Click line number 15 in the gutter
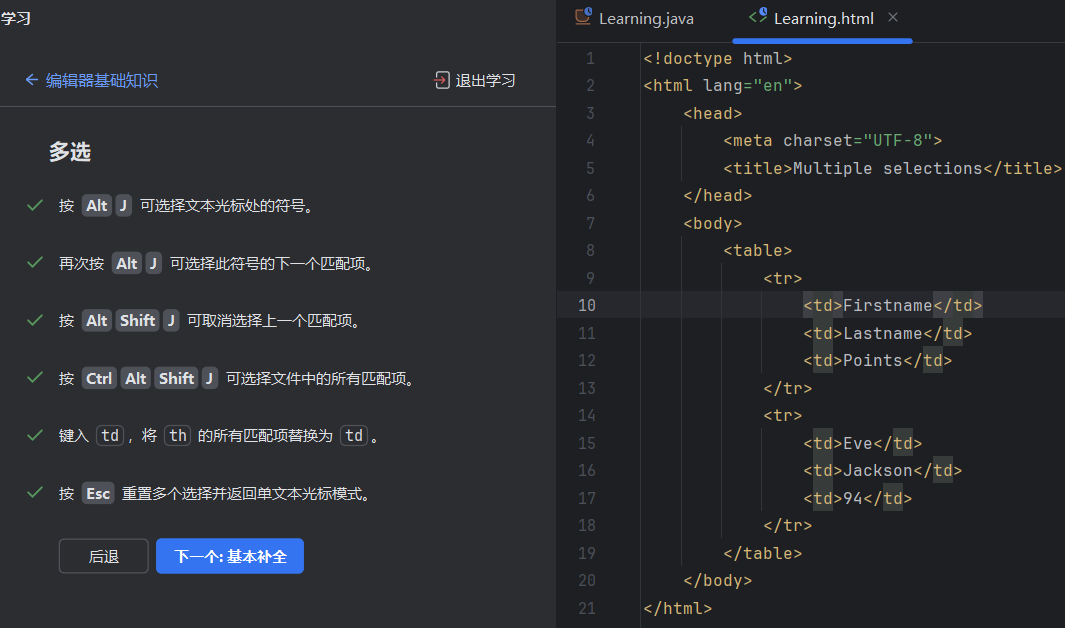 coord(587,443)
